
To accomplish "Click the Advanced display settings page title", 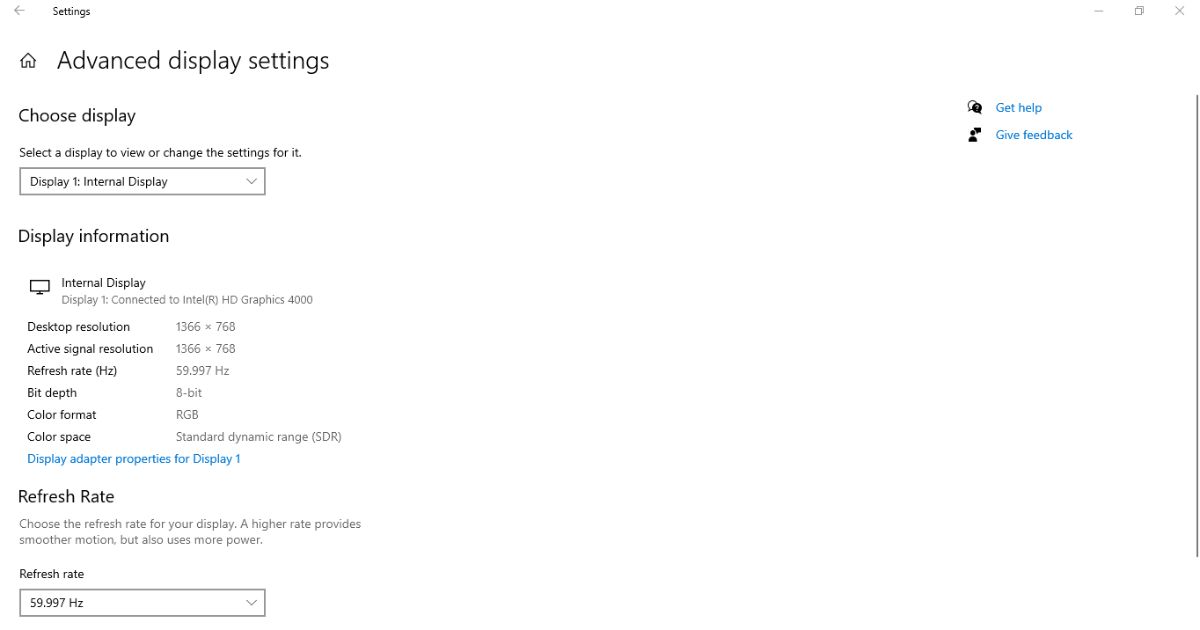I will (x=193, y=61).
